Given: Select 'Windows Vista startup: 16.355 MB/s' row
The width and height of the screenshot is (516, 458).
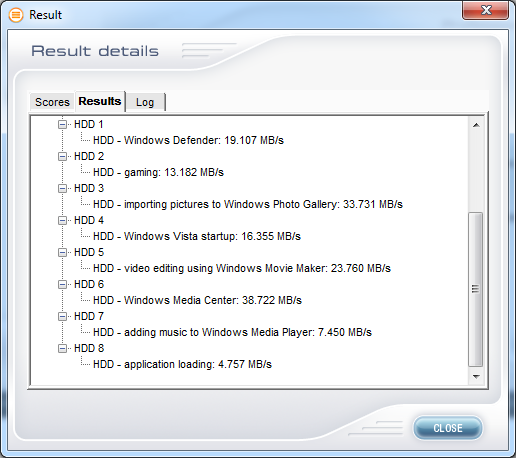Looking at the screenshot, I should [x=197, y=236].
